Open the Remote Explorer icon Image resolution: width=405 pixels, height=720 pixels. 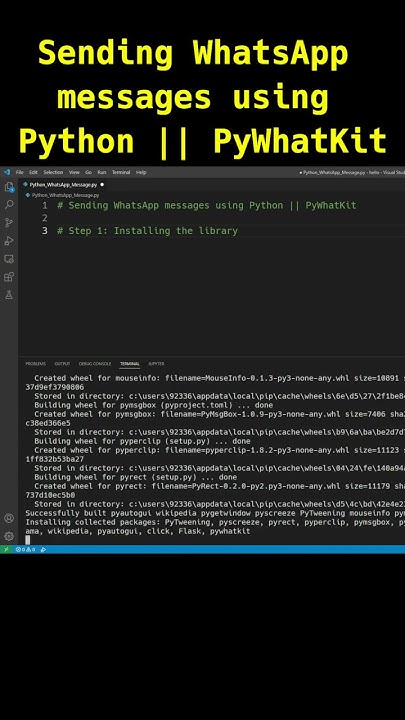(9, 259)
